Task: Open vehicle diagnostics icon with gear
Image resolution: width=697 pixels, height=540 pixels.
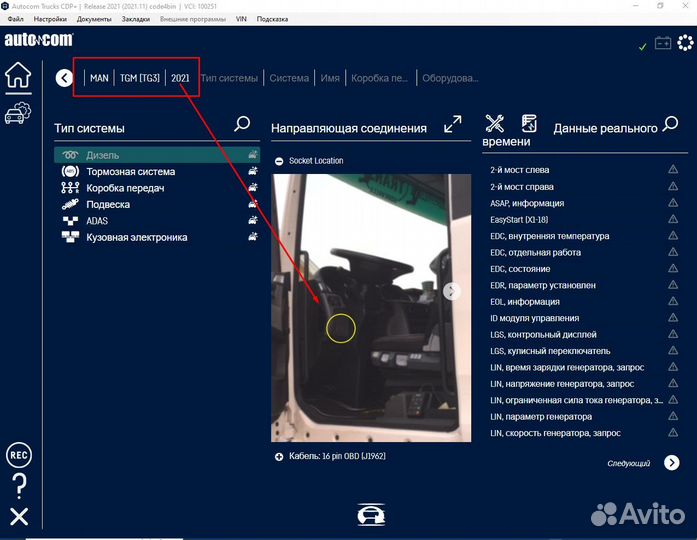Action: [18, 113]
